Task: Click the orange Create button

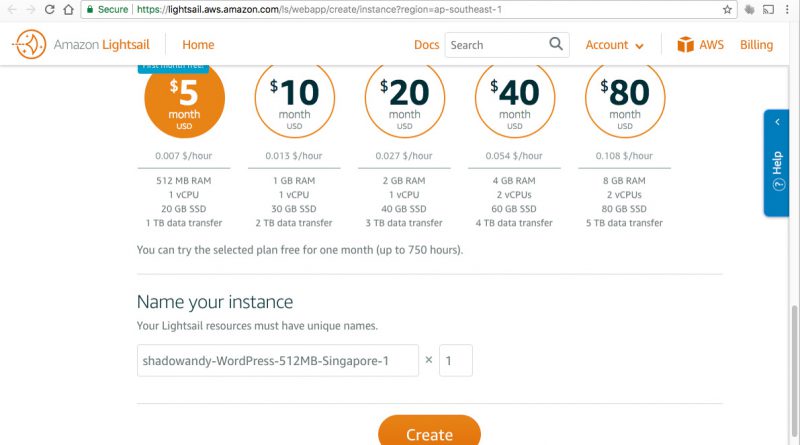Action: pos(429,431)
